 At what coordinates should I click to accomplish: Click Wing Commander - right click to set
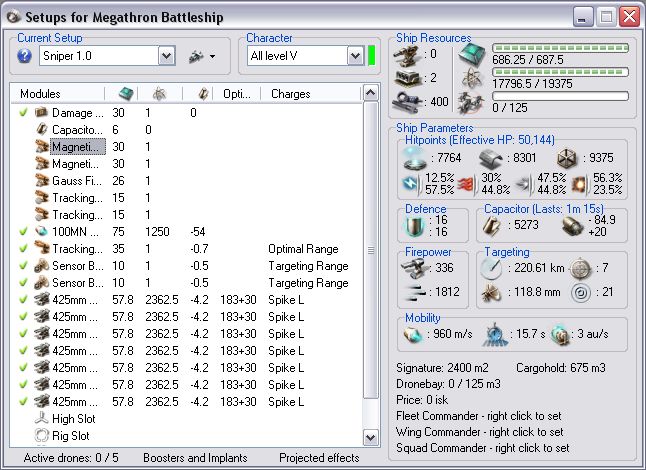pyautogui.click(x=480, y=432)
